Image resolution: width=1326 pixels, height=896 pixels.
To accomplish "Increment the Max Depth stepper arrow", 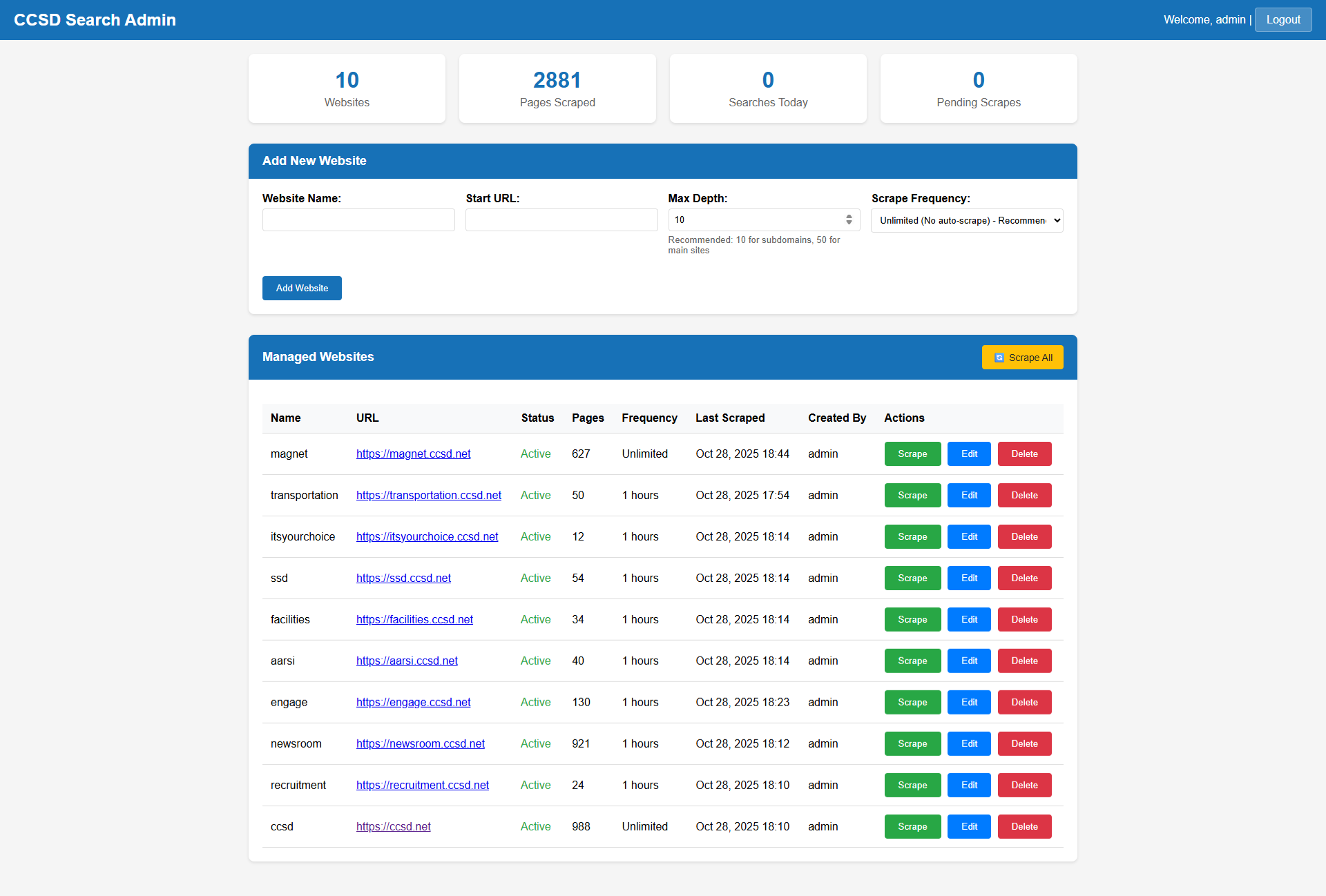I will pos(849,217).
